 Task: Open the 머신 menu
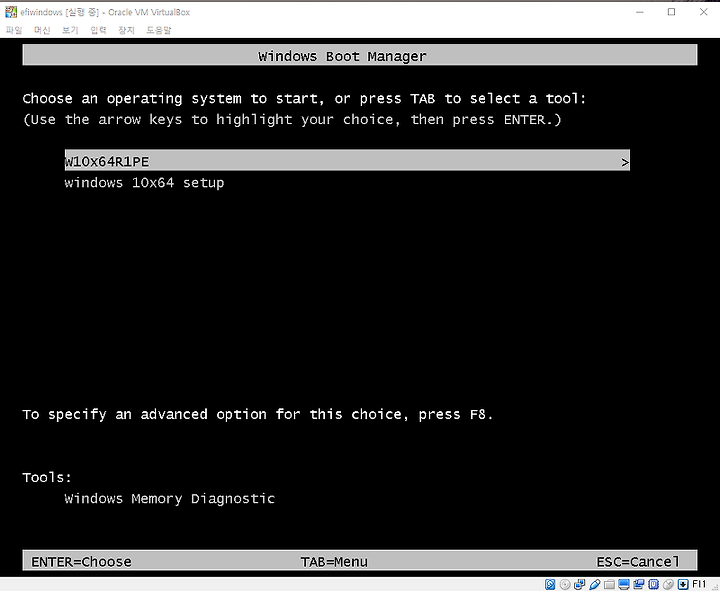(42, 30)
